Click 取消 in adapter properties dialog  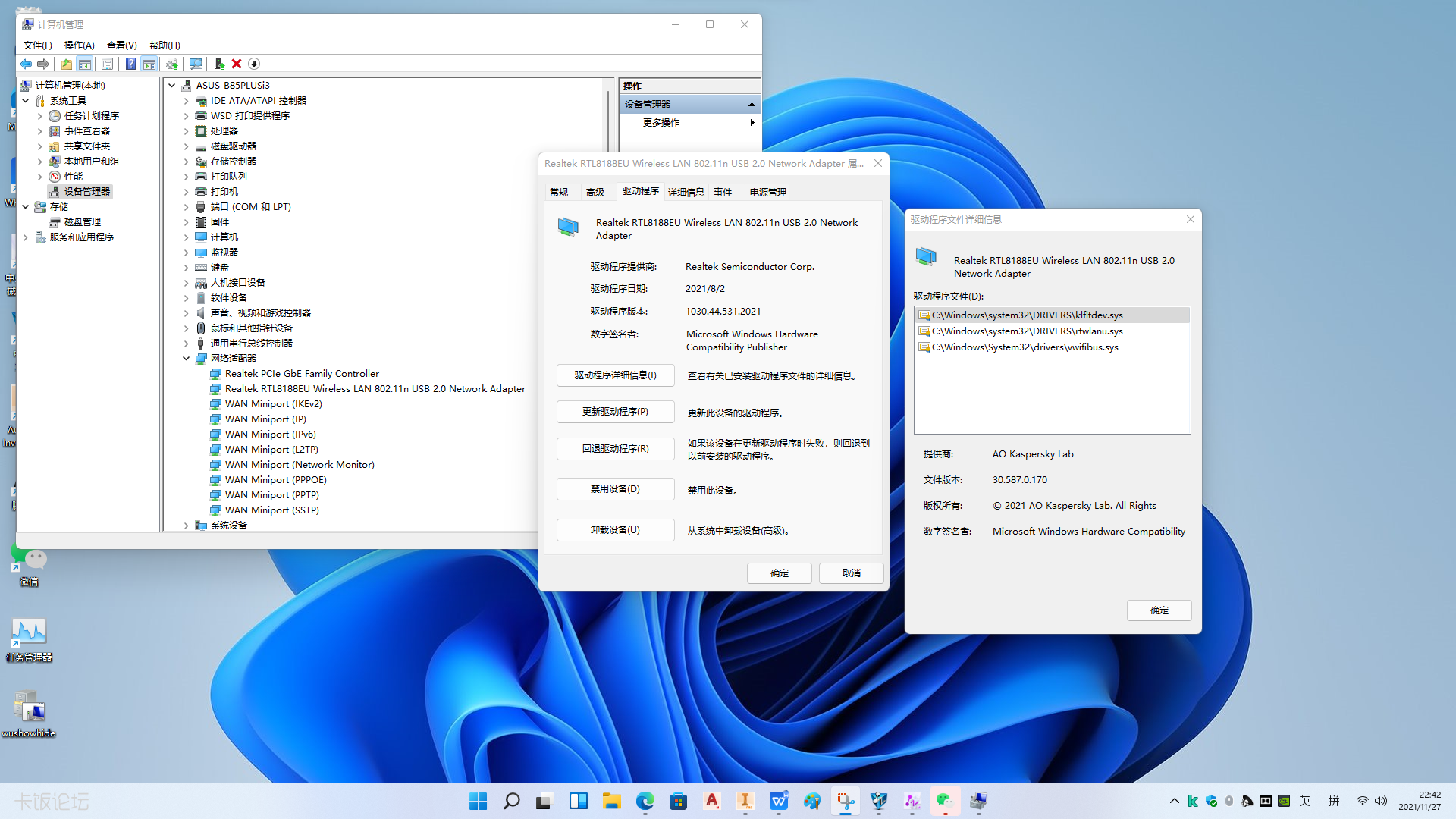pyautogui.click(x=852, y=573)
